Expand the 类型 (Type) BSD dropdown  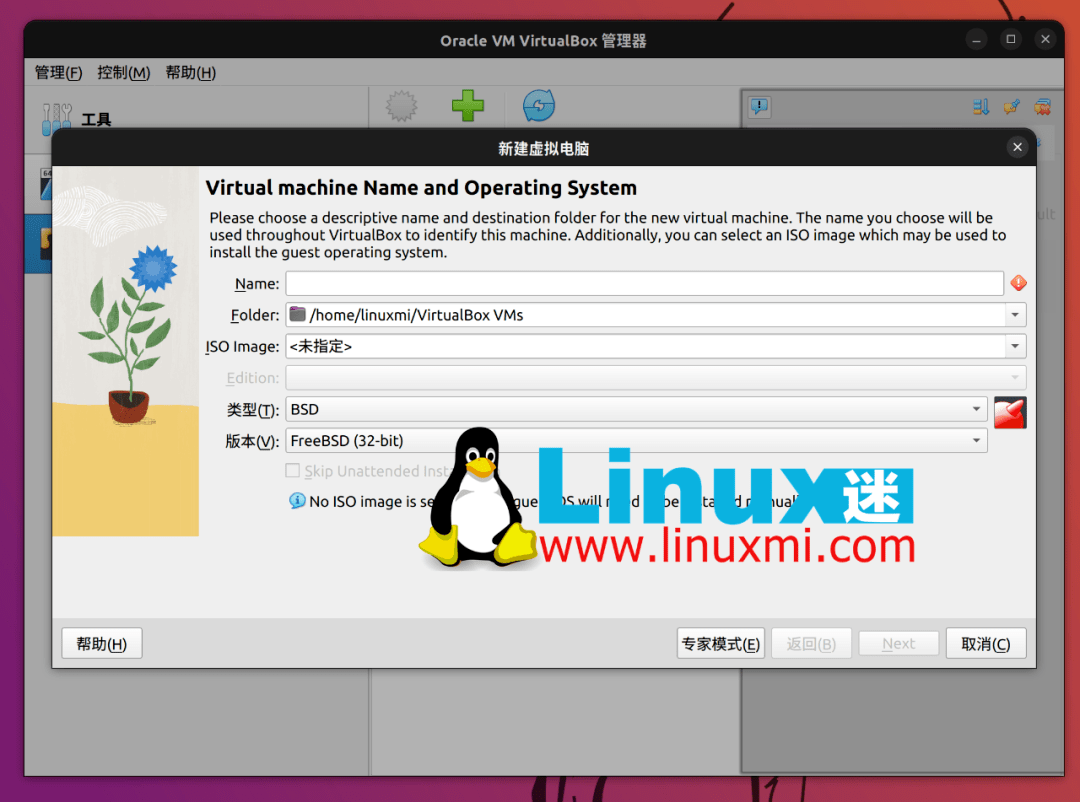pos(977,409)
